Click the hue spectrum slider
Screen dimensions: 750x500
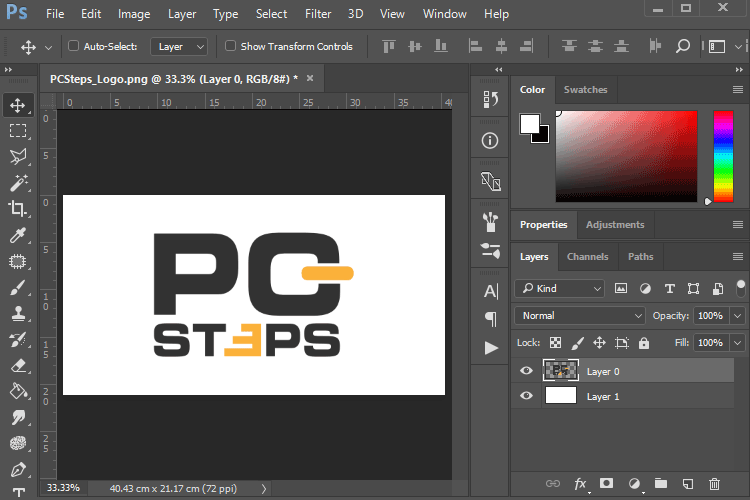pyautogui.click(x=723, y=156)
